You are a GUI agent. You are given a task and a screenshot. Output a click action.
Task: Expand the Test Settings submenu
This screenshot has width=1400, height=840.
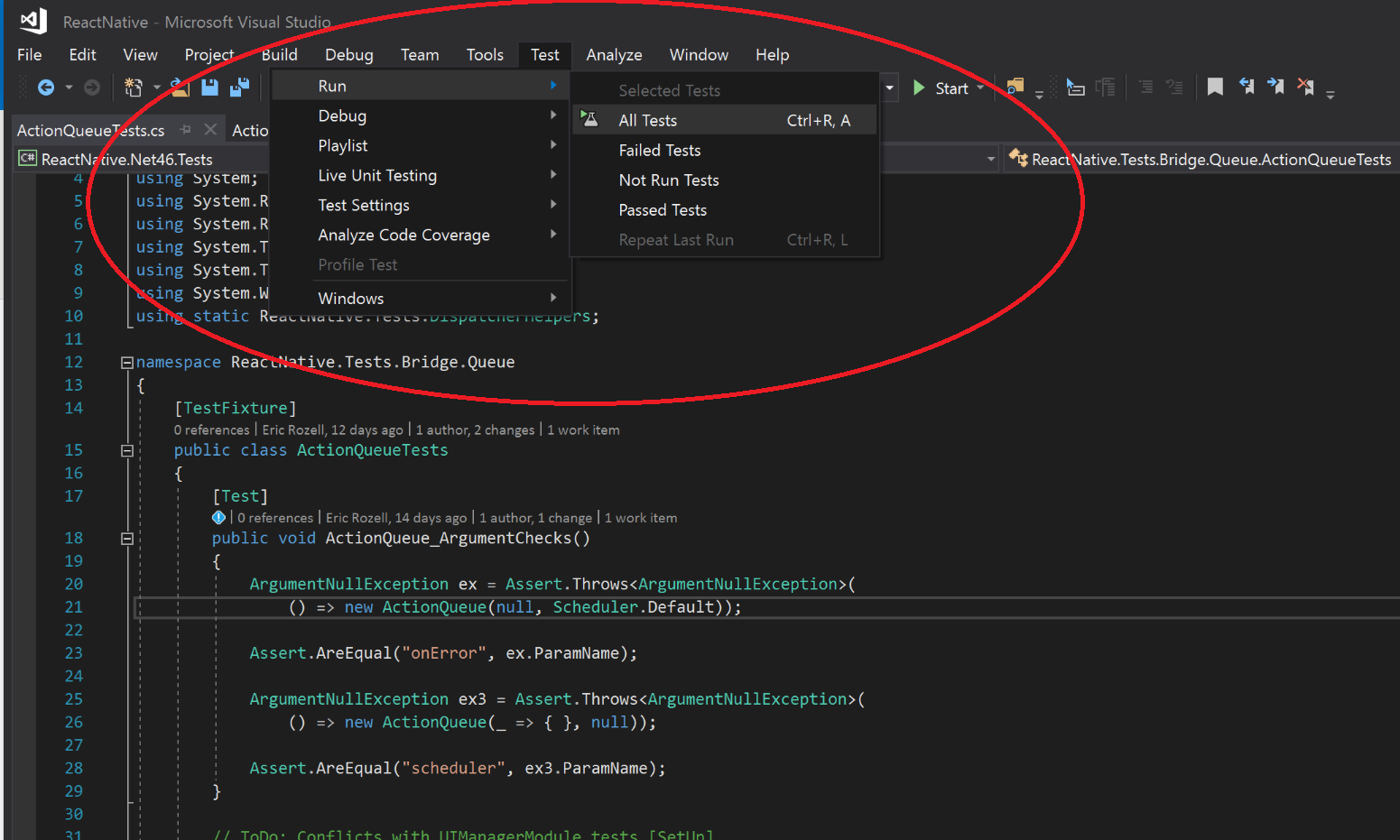421,205
